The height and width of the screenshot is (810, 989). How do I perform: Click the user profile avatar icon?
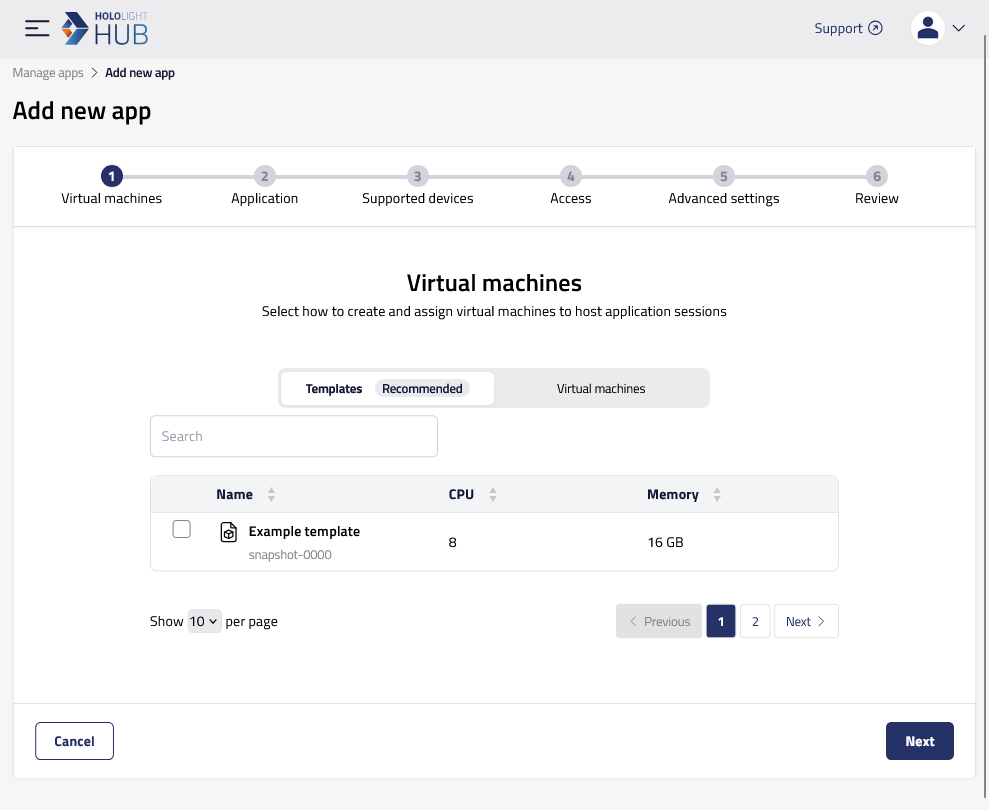pyautogui.click(x=927, y=28)
